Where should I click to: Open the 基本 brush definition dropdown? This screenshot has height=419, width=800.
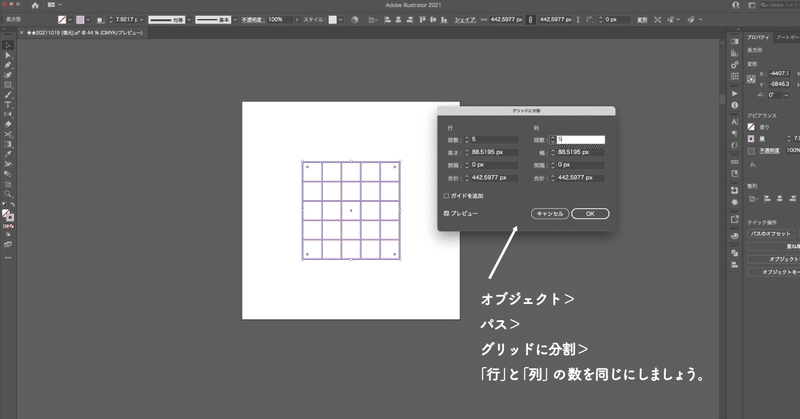pos(235,20)
